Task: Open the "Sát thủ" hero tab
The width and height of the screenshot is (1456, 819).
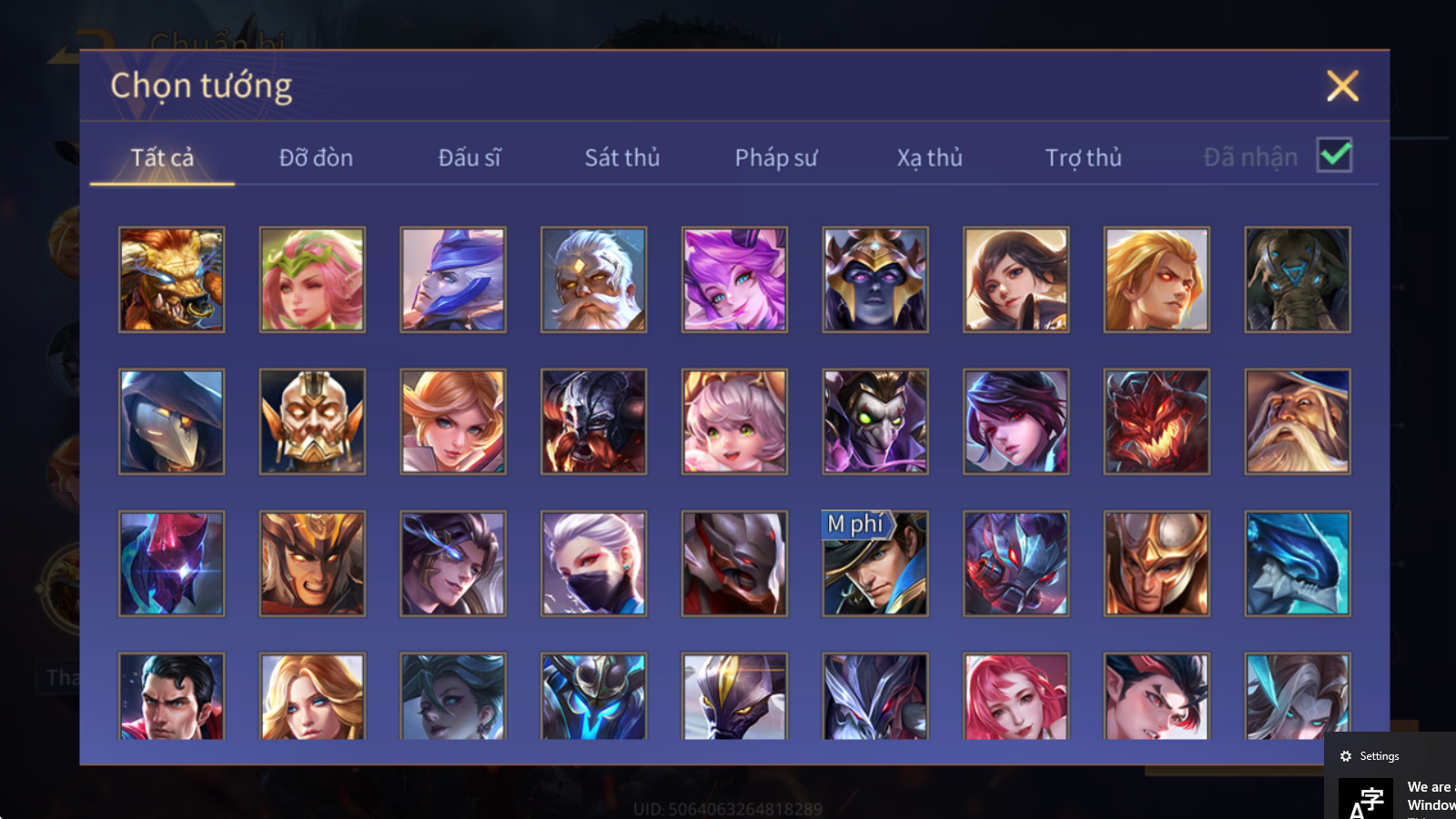Action: pos(622,157)
